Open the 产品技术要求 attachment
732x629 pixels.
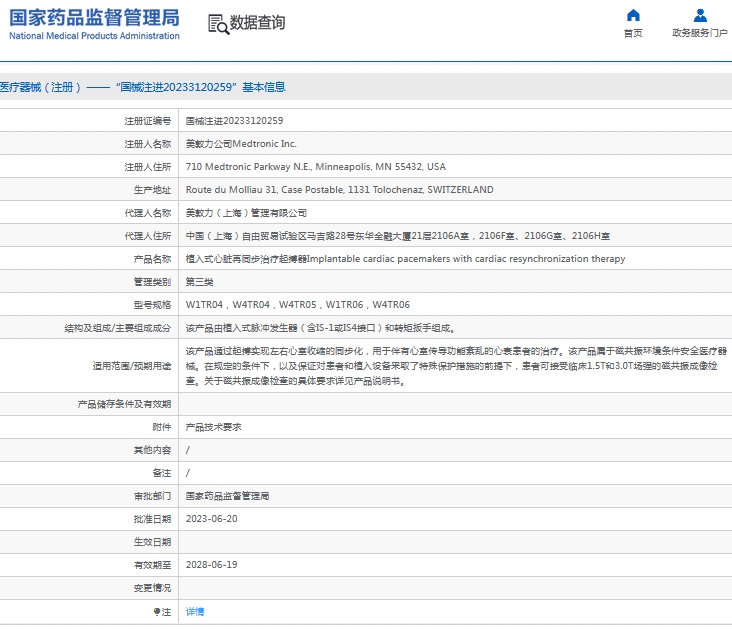(213, 427)
